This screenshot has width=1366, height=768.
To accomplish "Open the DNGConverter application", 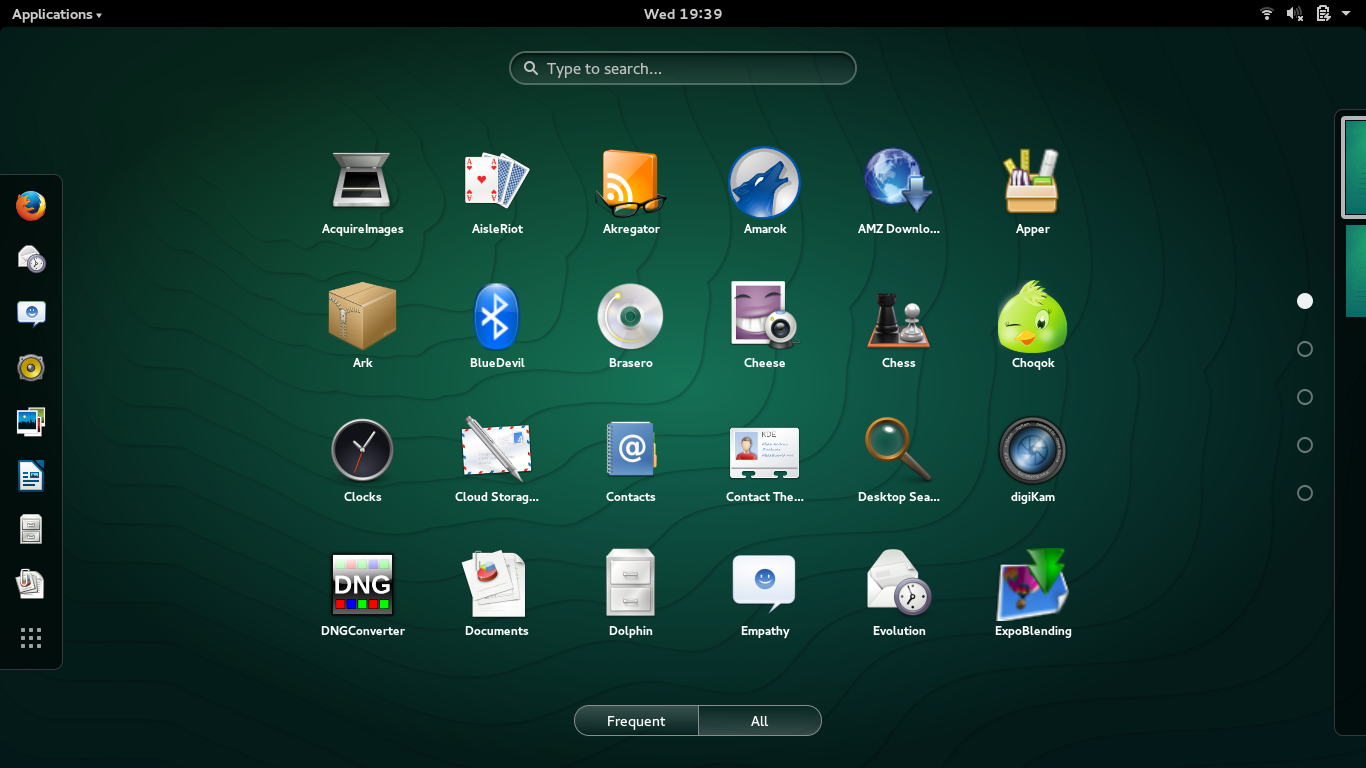I will 362,586.
